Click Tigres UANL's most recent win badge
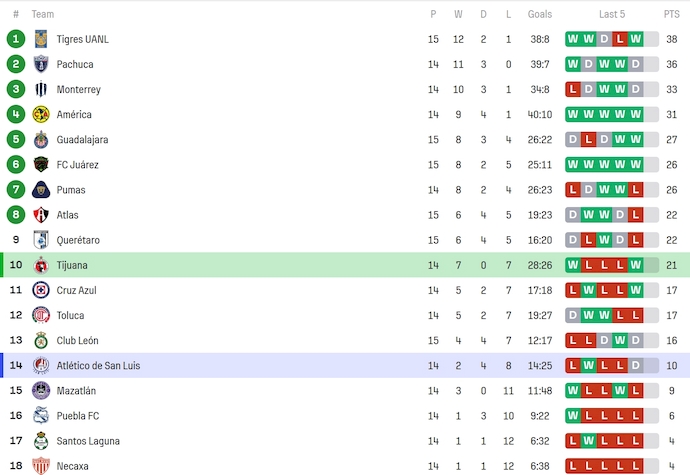The image size is (690, 475). 636,39
